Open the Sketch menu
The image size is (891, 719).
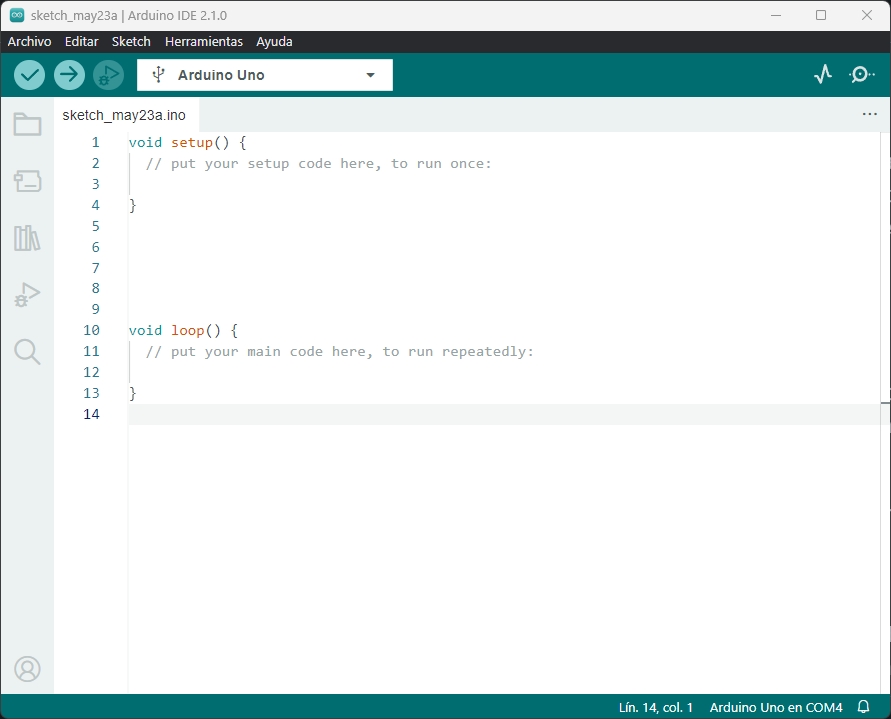click(131, 42)
